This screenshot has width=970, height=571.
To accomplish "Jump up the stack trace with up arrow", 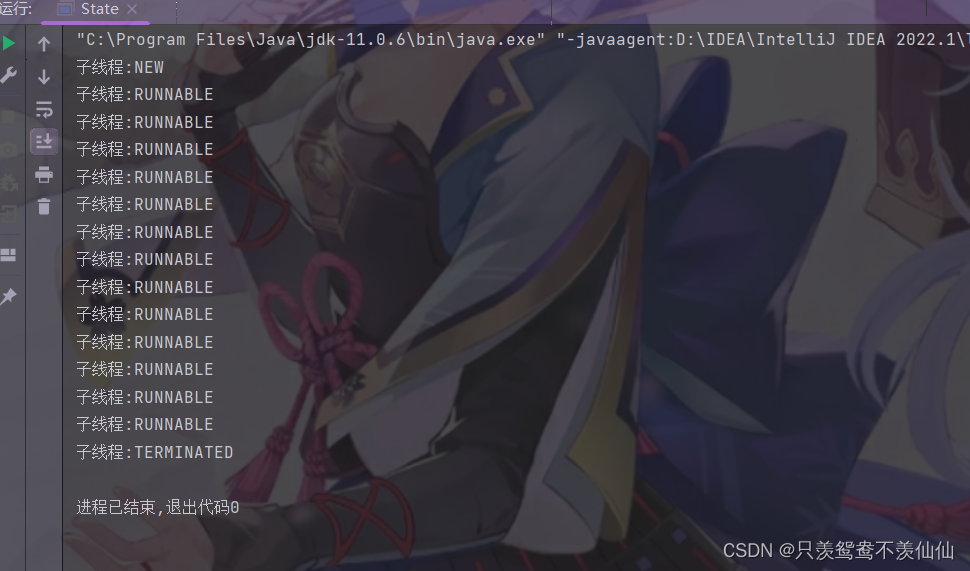I will tap(44, 44).
